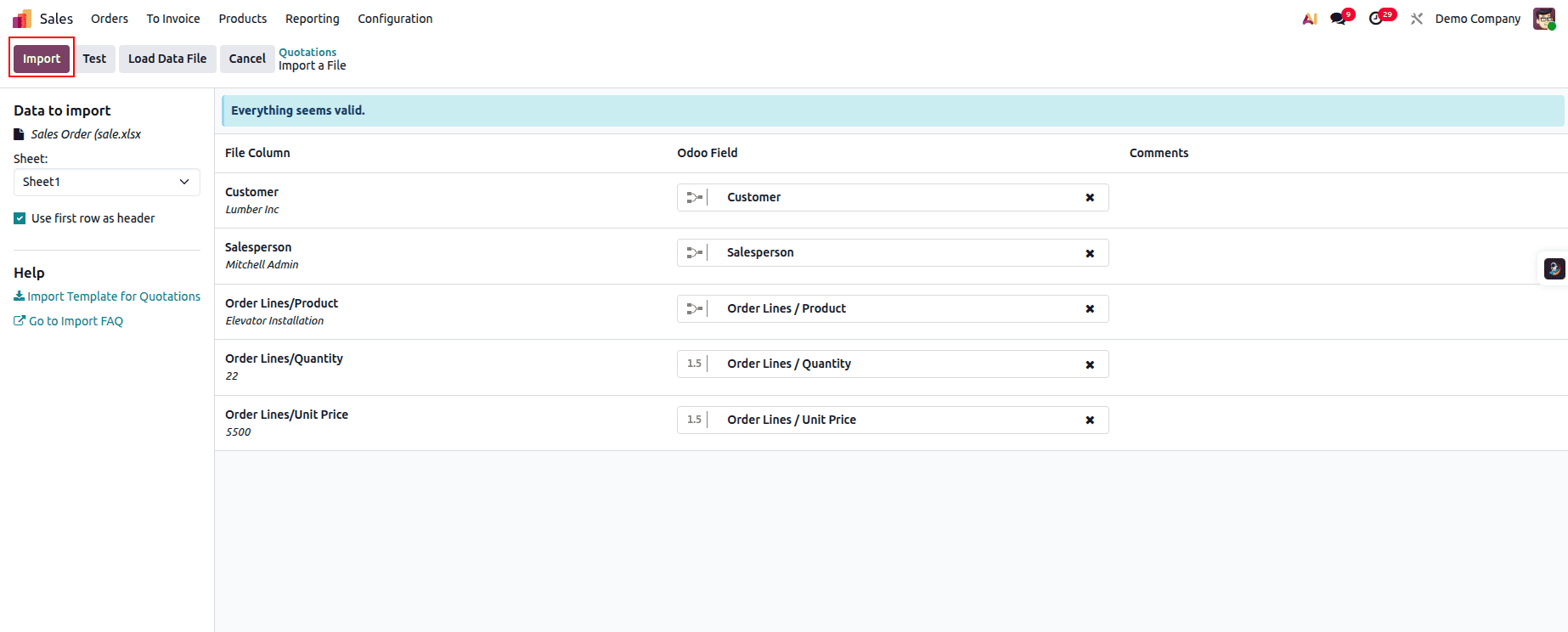1568x632 pixels.
Task: Download Import Template for Quotations
Action: coord(107,296)
